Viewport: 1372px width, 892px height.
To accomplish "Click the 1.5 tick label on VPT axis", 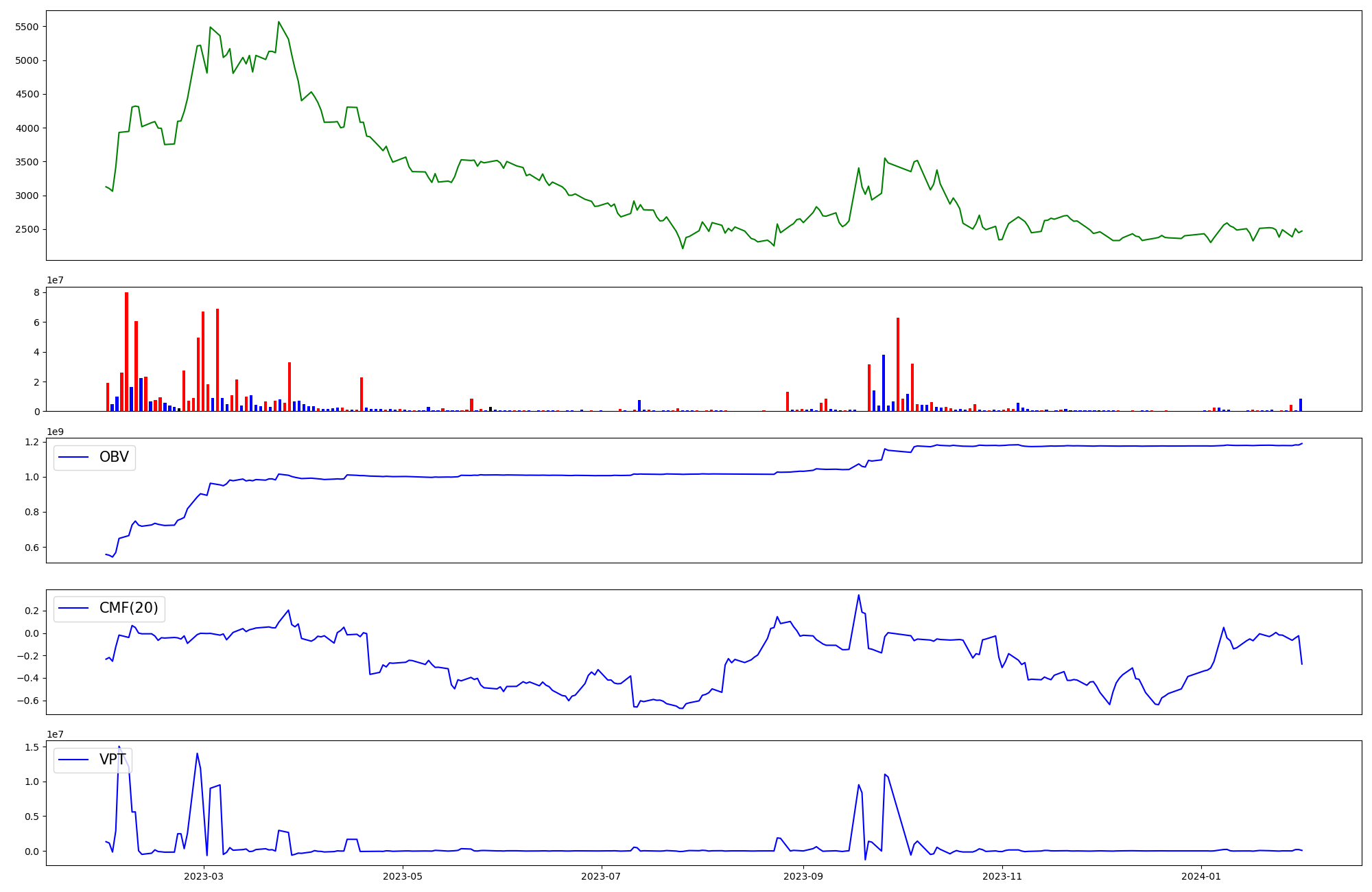I will [32, 747].
